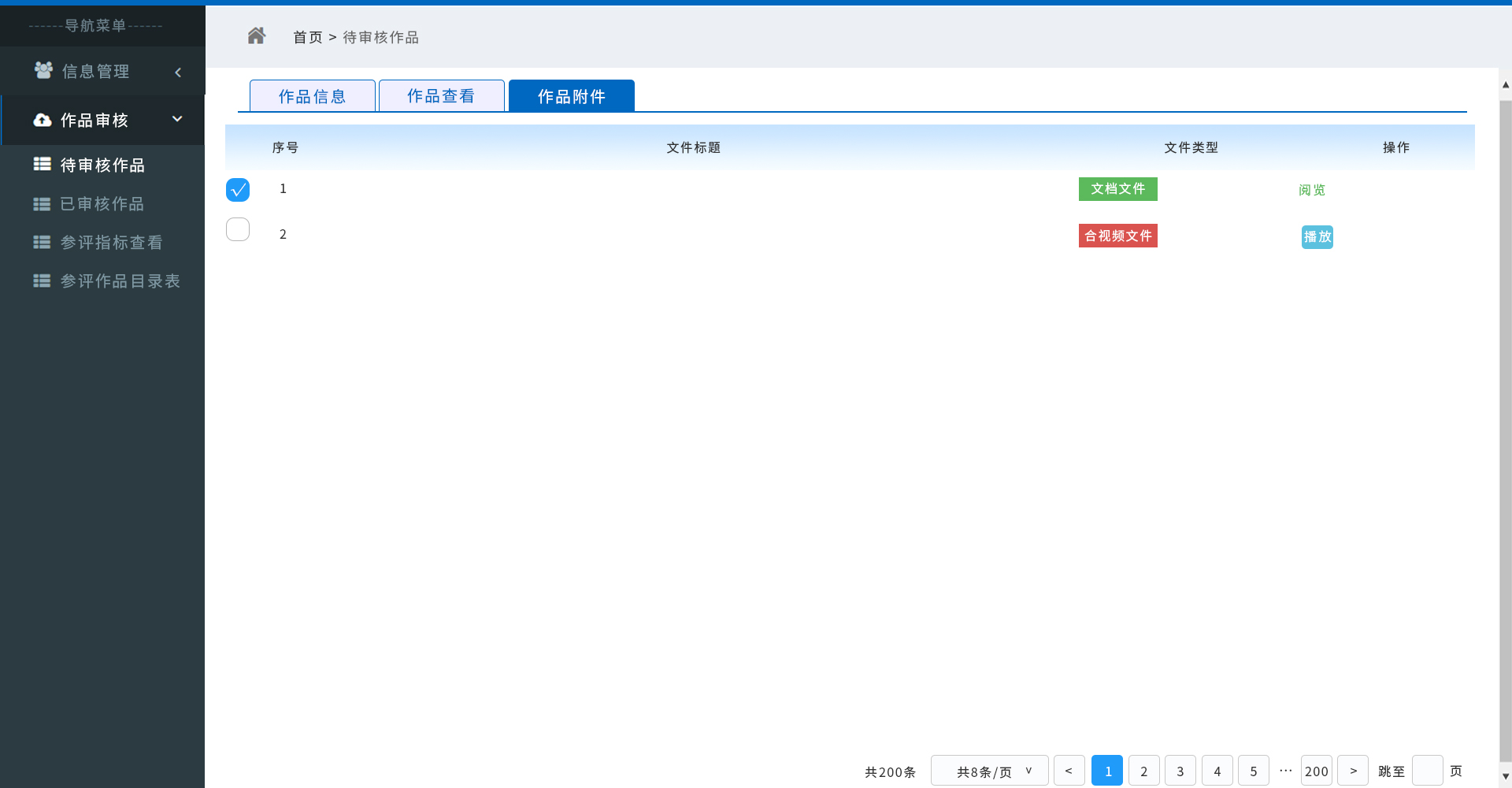Focus the 跳至 page number input field
The height and width of the screenshot is (788, 1512).
pos(1427,771)
